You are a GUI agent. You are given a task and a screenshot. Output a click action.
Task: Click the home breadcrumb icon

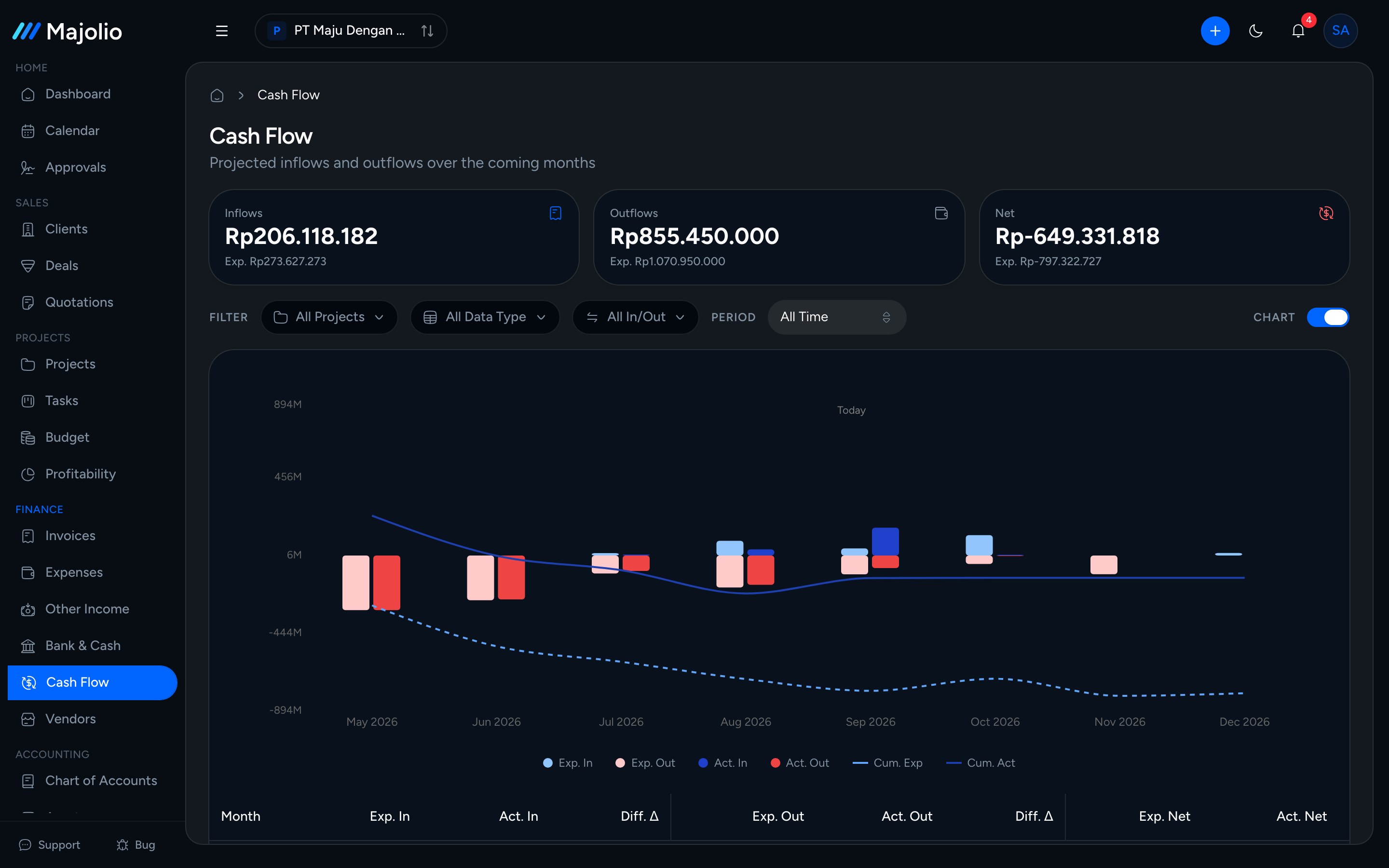(217, 95)
